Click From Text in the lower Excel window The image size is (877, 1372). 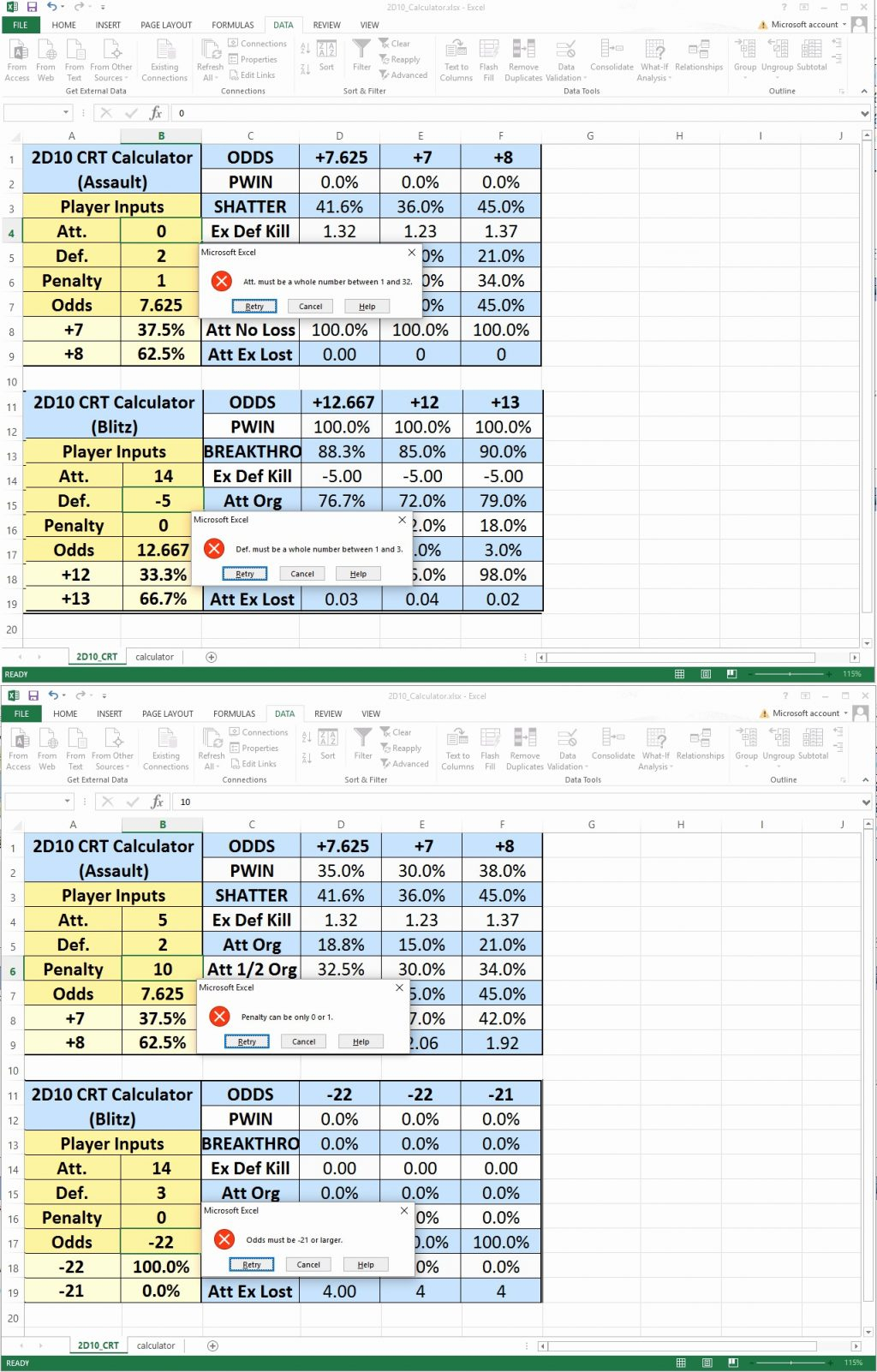75,749
